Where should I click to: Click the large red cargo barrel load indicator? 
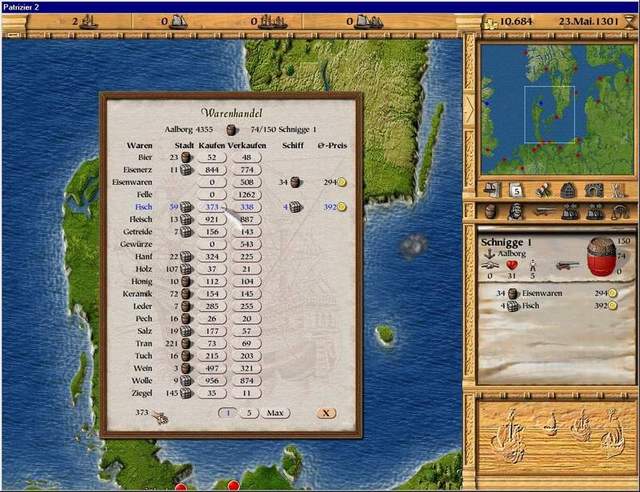[601, 257]
